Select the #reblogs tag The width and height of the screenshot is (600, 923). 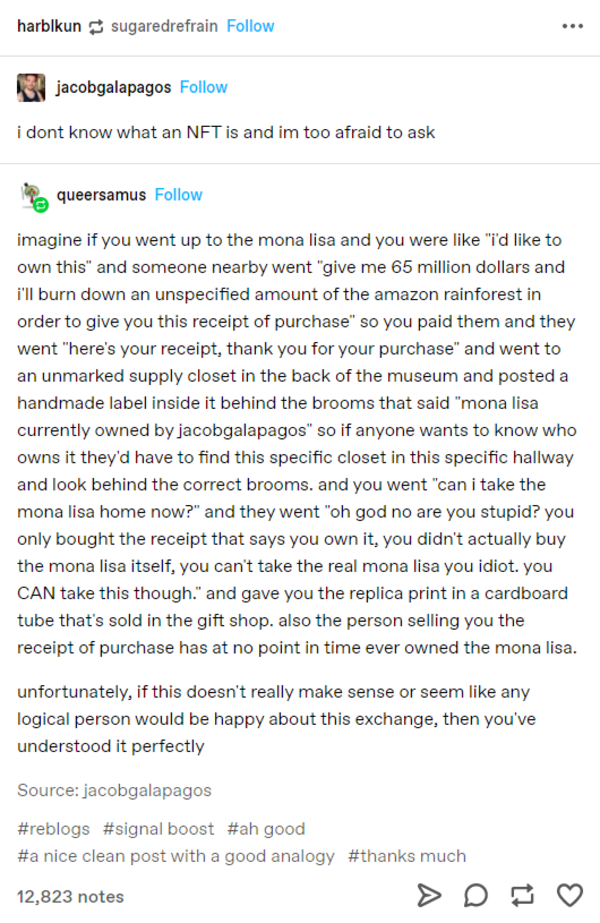53,828
